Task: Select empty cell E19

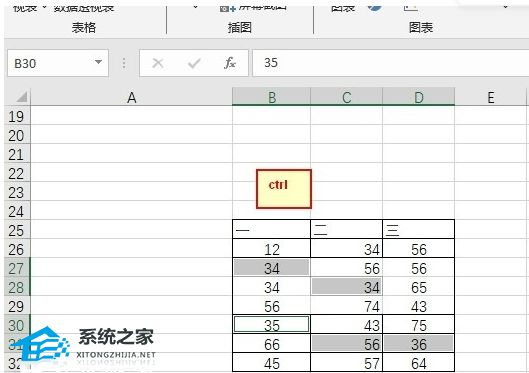Action: [491, 116]
